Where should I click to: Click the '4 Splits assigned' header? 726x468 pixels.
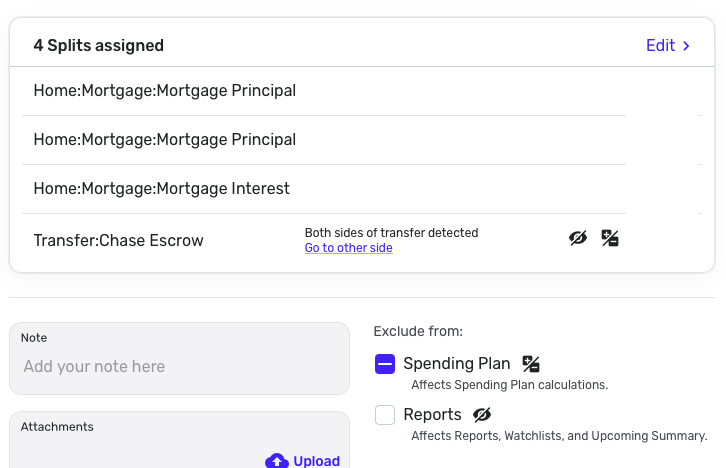coord(98,46)
